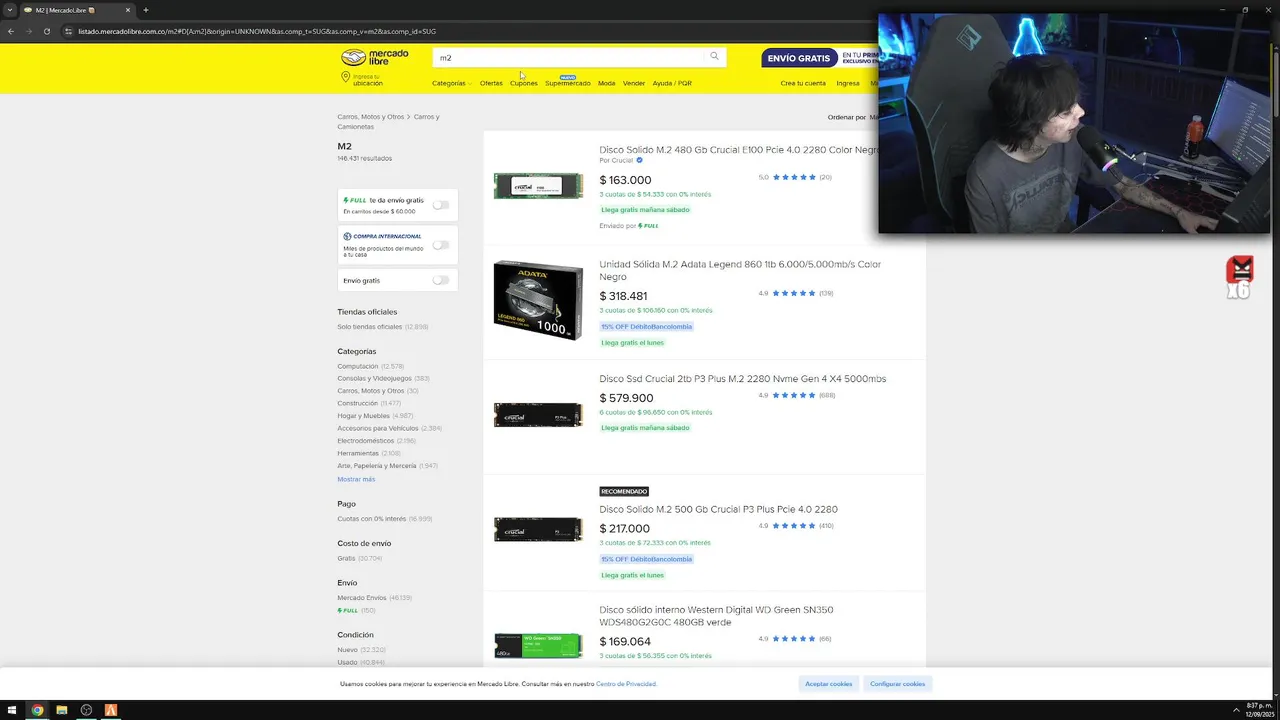Open Western Digital WD Green SN350 title
1280x720 pixels.
click(x=716, y=616)
